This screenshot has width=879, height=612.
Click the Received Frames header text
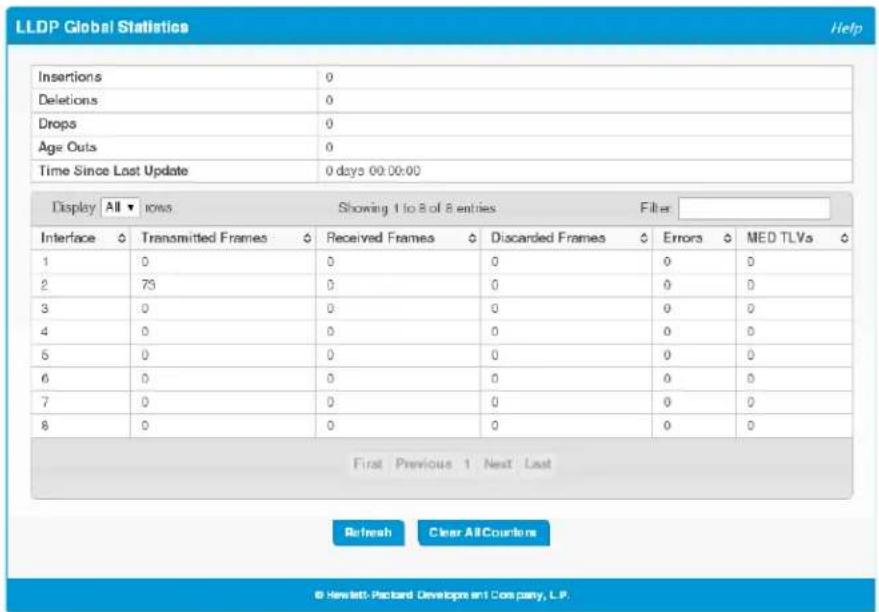point(380,238)
